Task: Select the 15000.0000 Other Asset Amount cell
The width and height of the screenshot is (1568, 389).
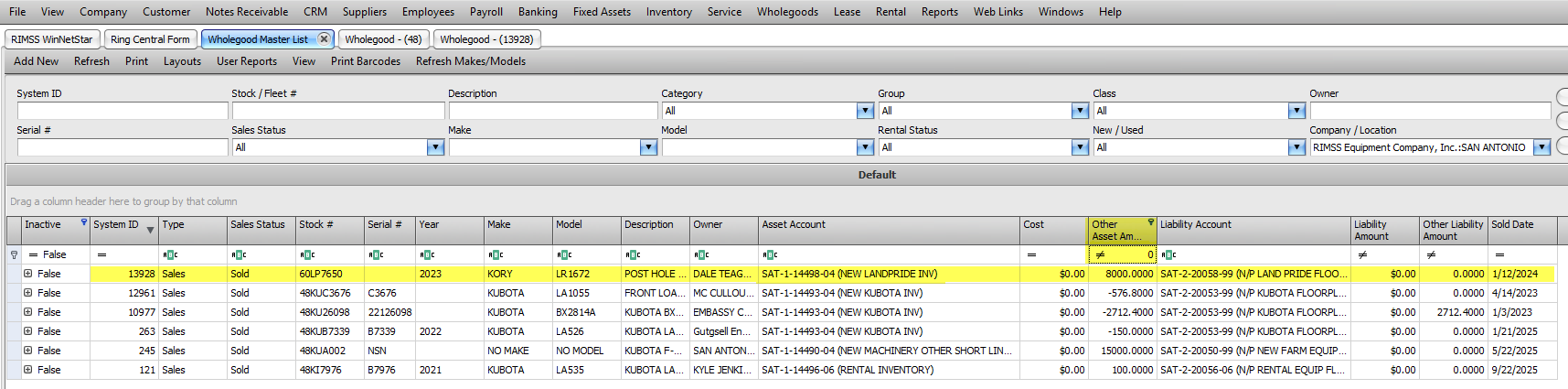Action: pos(1122,351)
